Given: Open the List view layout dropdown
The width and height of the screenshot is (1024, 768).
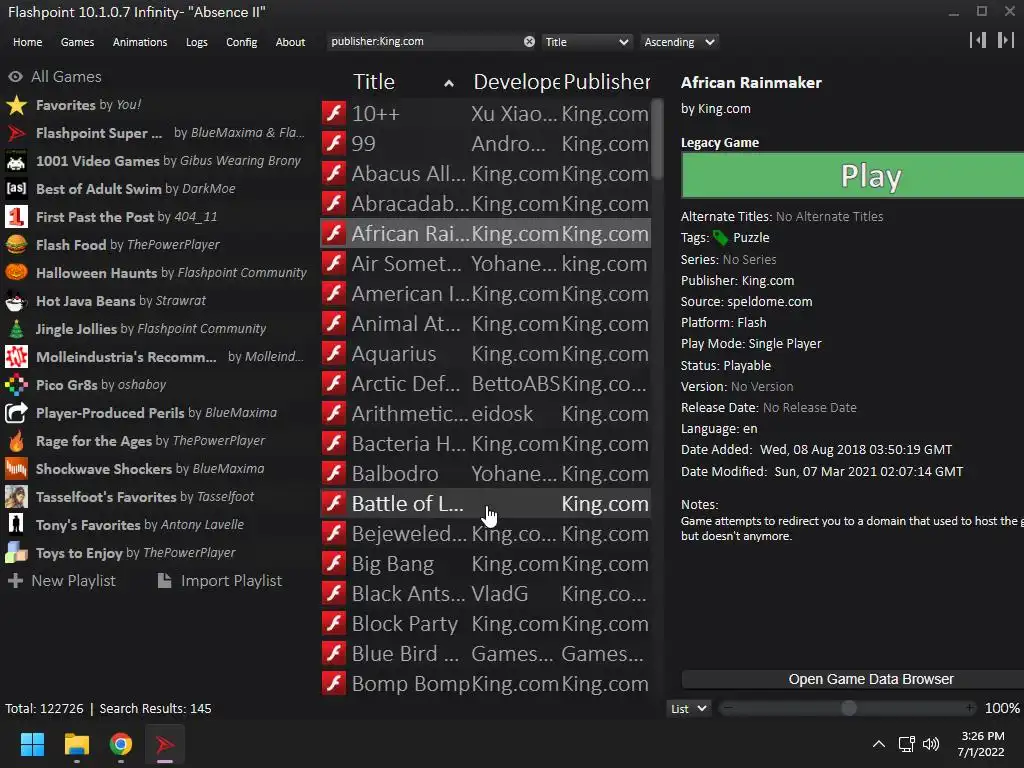Looking at the screenshot, I should tap(689, 709).
